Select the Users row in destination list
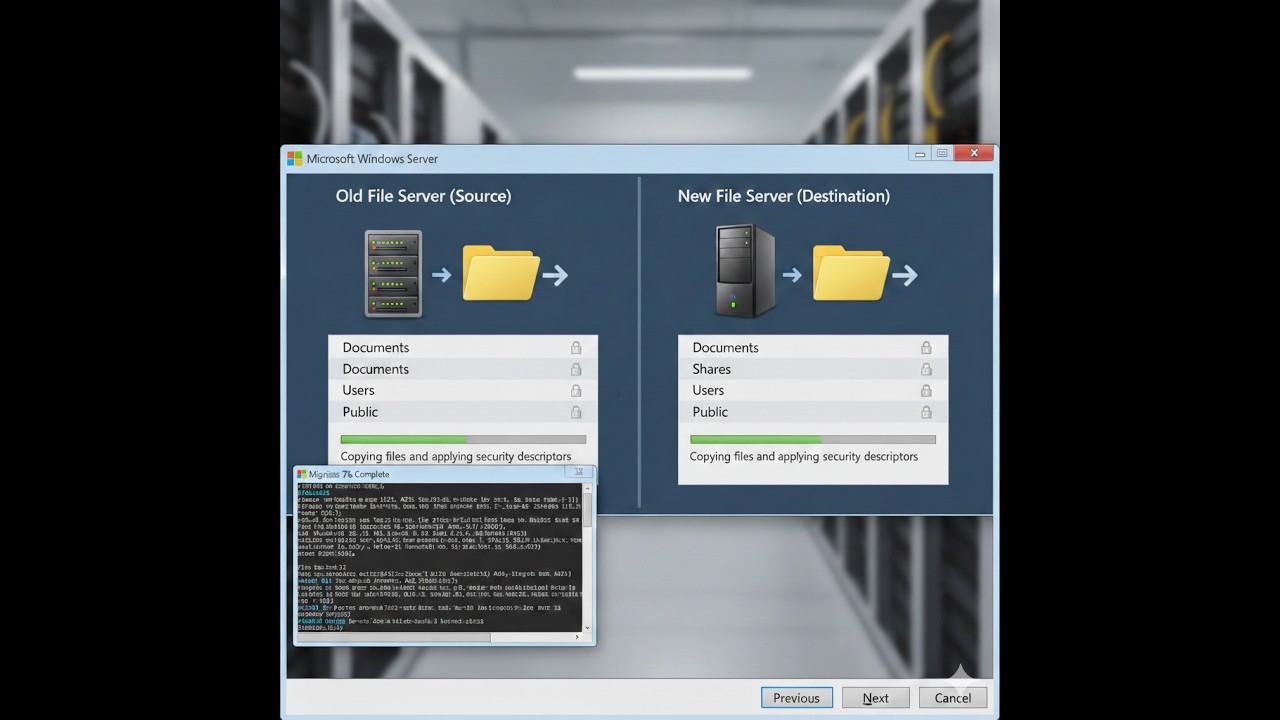This screenshot has width=1280, height=720. [813, 391]
